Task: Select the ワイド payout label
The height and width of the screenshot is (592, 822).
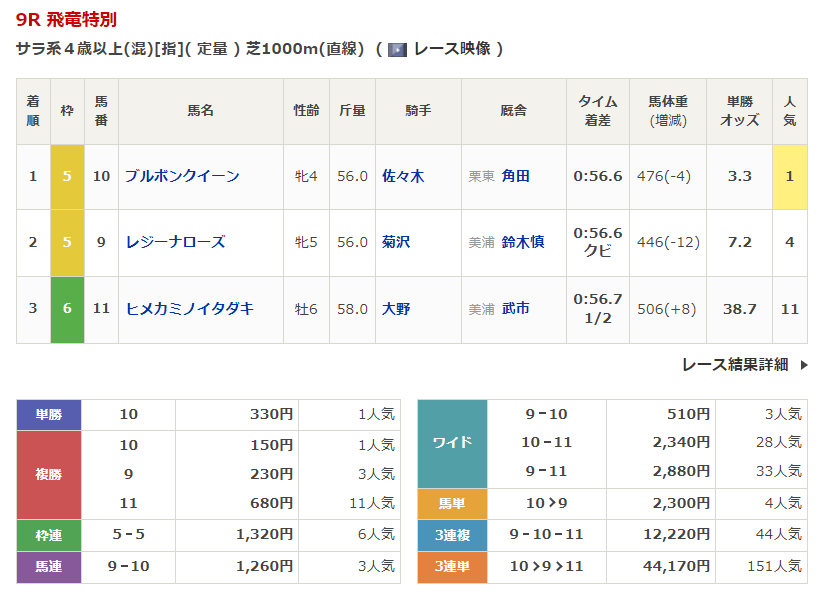Action: point(451,443)
